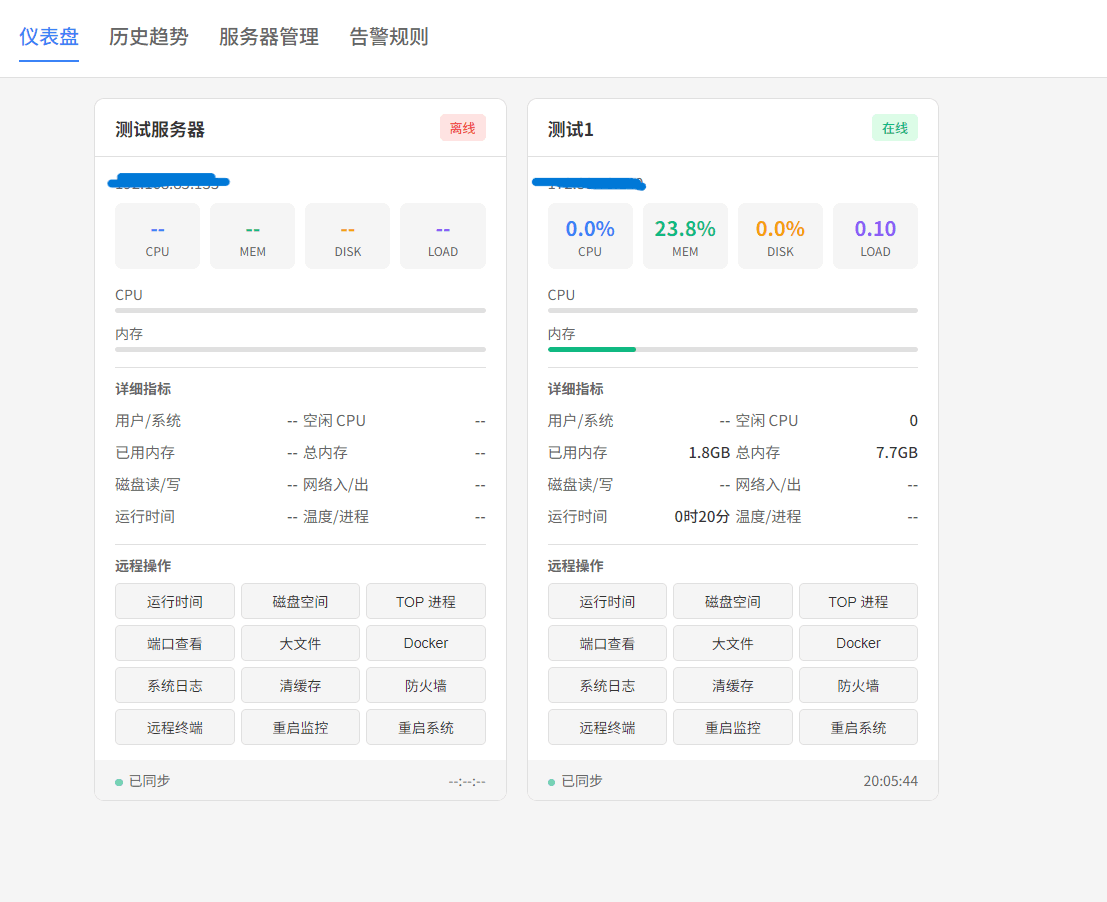Image resolution: width=1107 pixels, height=902 pixels.
Task: Click the 测试服务器 card title
Action: point(160,129)
